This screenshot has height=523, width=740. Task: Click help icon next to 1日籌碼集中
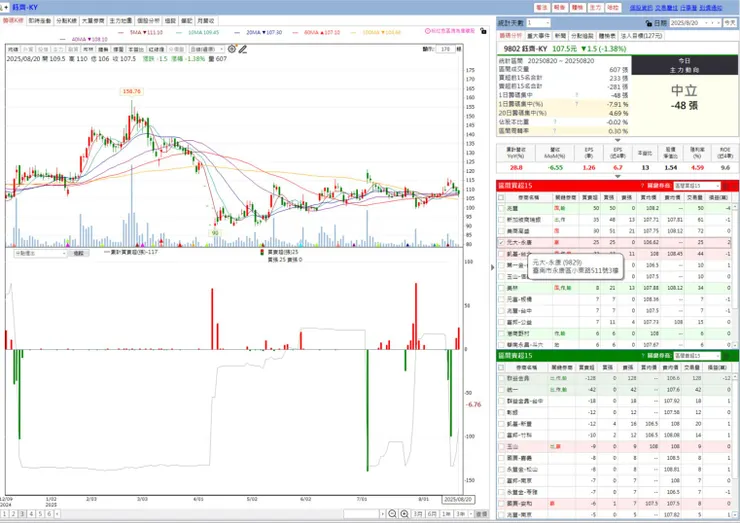tap(577, 95)
